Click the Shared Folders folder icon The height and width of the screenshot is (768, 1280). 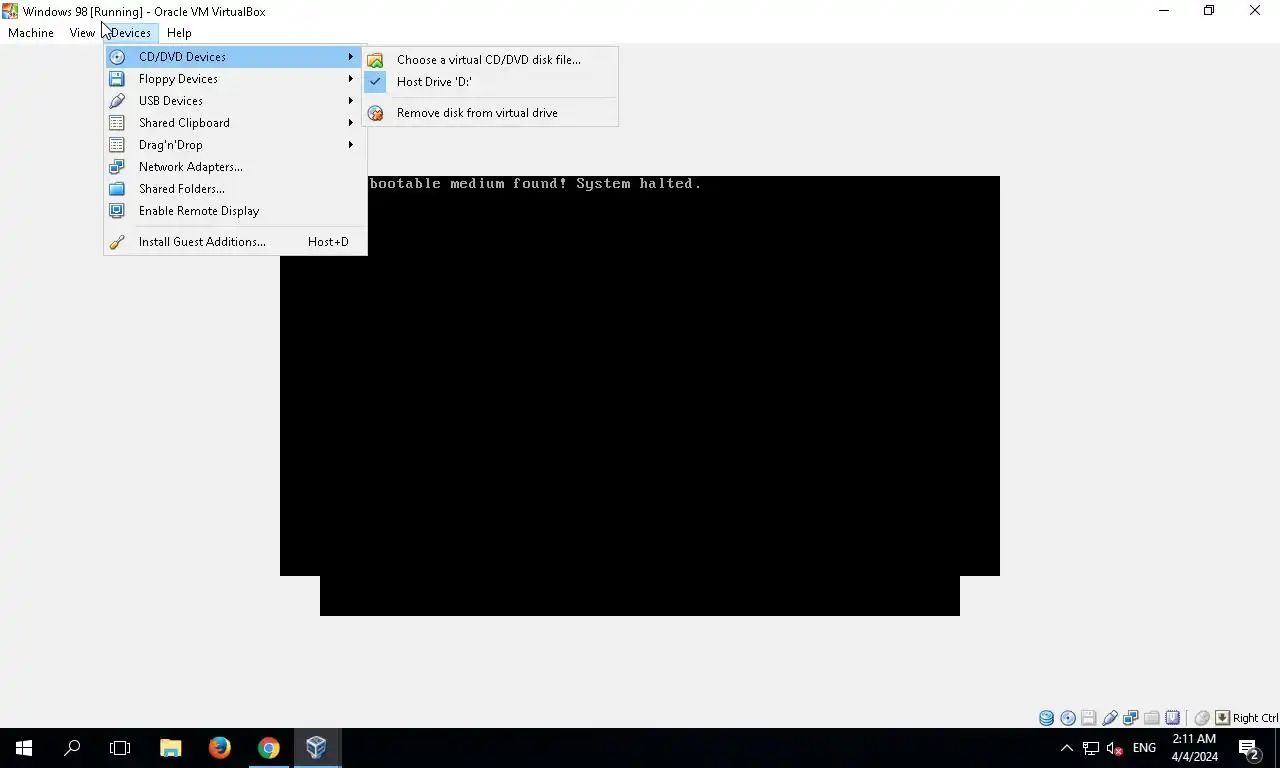[117, 189]
